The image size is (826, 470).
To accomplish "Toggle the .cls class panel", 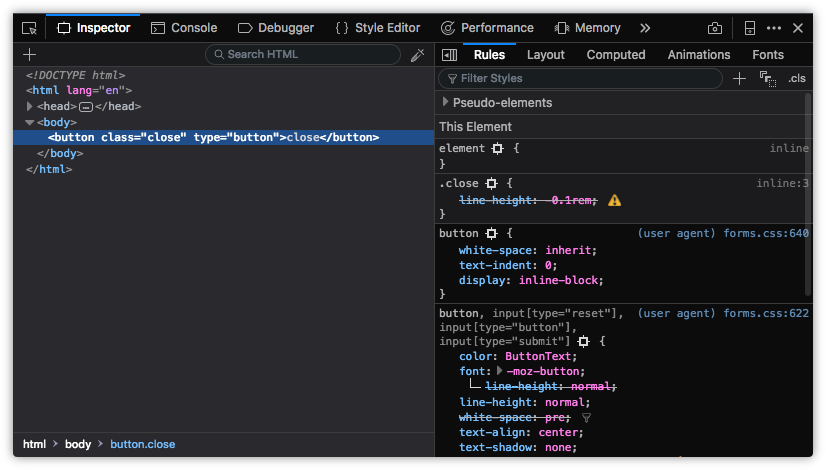I will coord(796,78).
